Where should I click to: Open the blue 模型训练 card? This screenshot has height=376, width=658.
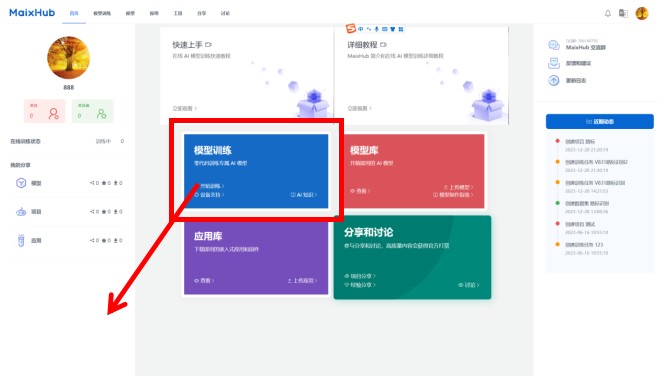click(x=256, y=171)
